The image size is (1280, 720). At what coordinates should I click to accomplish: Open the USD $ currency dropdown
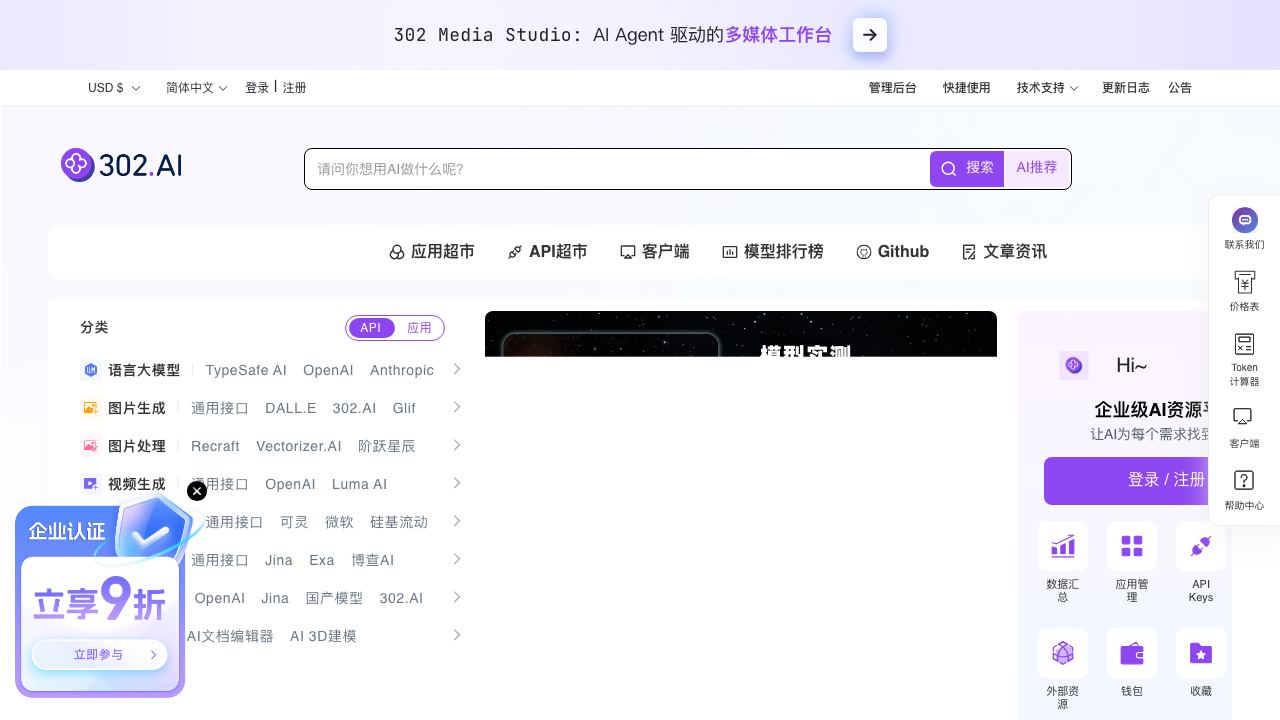[114, 88]
